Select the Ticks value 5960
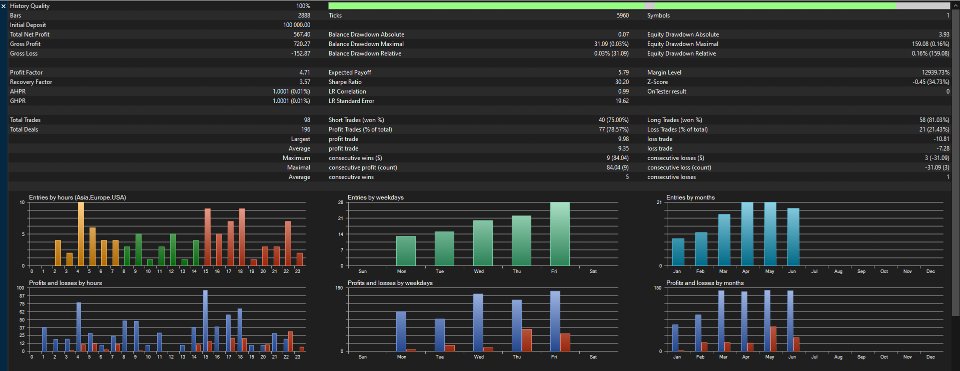Screen dimensions: 960x371 623,15
